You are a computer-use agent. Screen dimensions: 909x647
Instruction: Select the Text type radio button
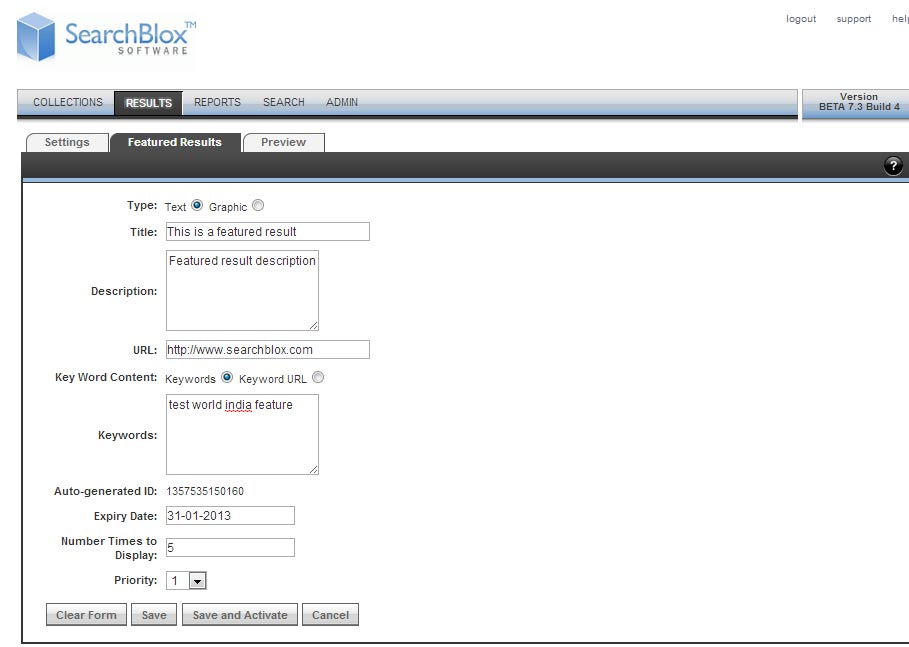(x=197, y=205)
